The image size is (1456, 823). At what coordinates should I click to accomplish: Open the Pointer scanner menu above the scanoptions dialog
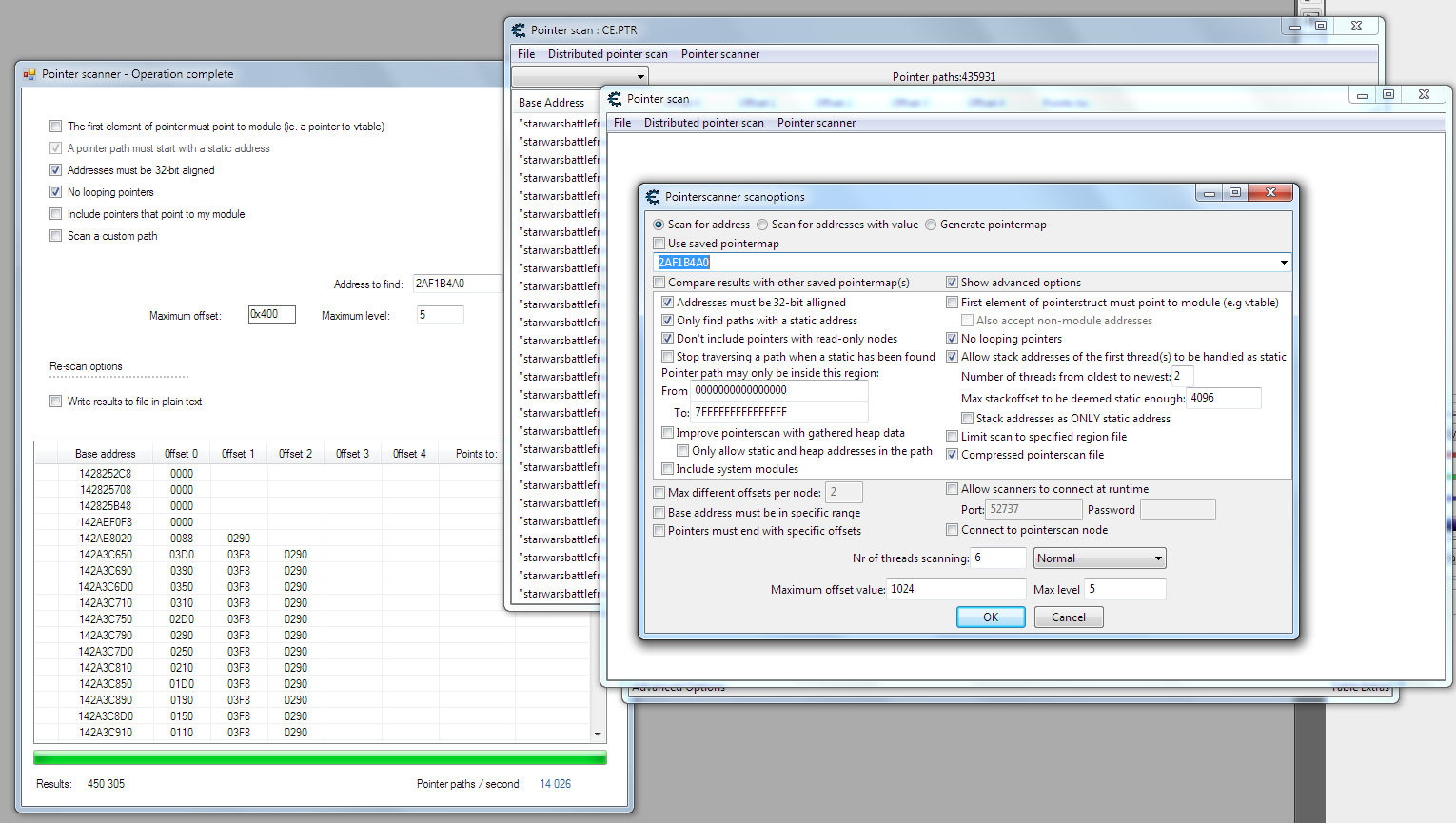click(816, 123)
